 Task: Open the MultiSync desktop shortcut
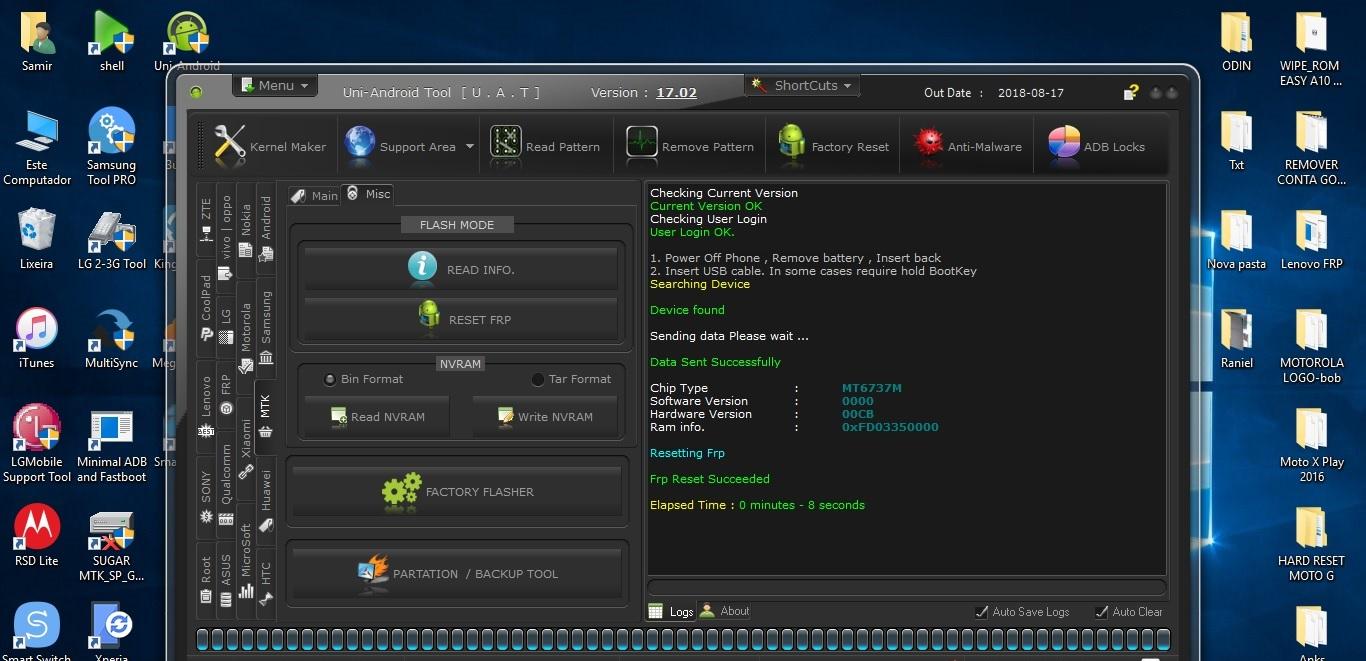click(x=111, y=338)
